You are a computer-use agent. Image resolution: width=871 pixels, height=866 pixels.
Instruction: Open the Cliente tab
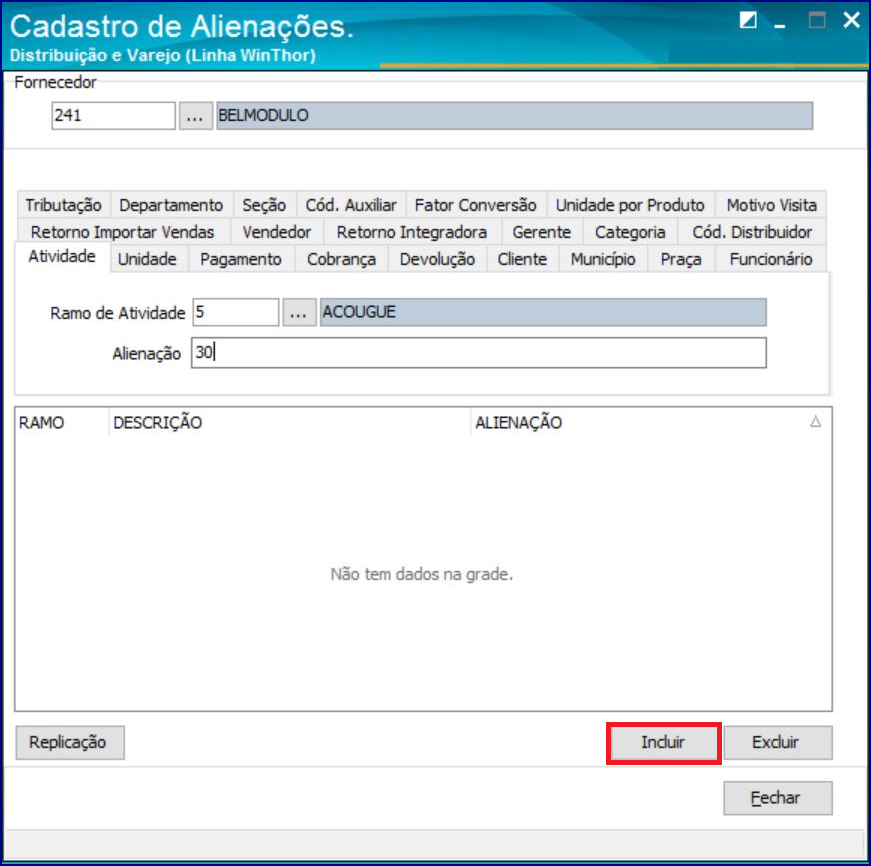point(522,259)
